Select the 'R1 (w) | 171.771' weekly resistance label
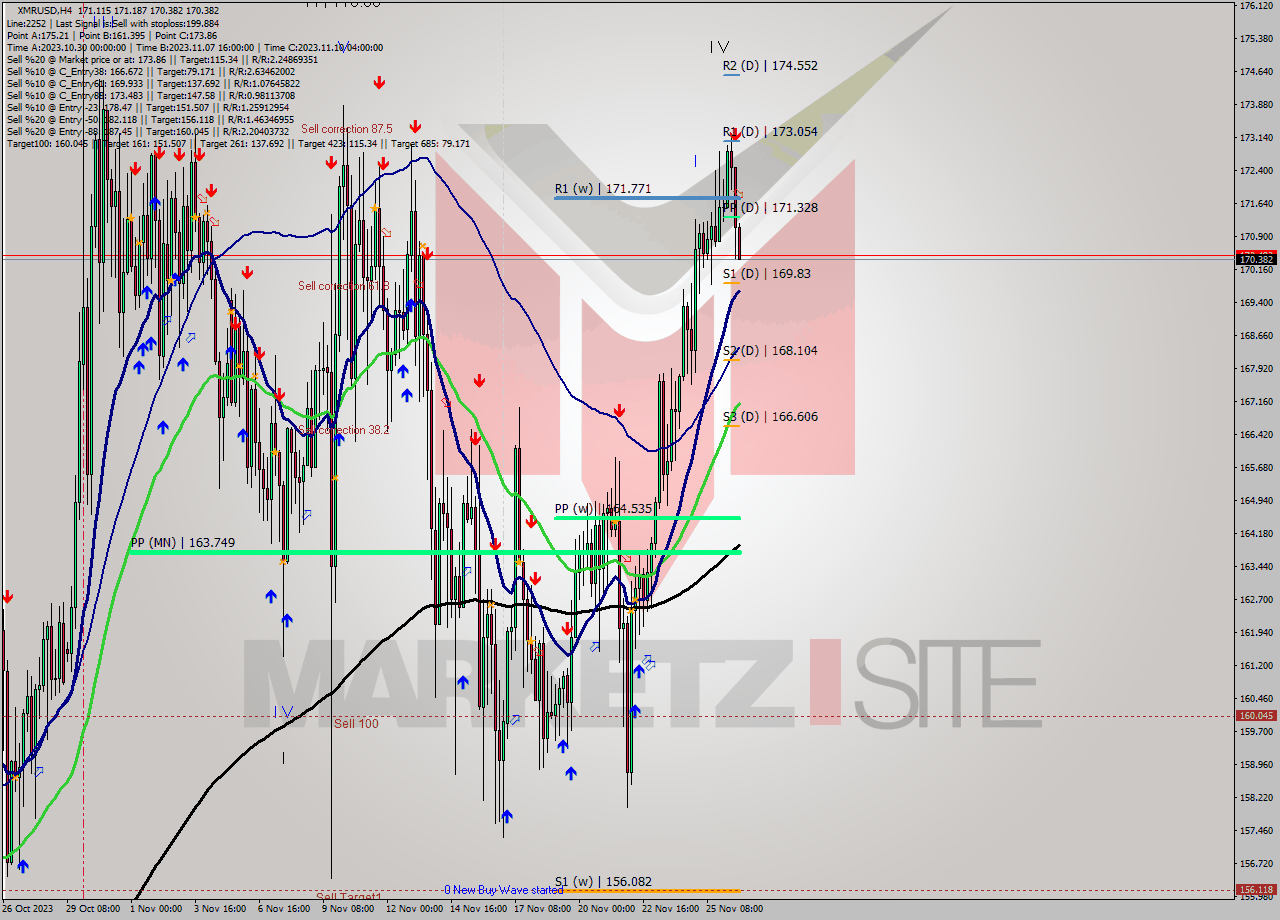1280x920 pixels. (x=603, y=188)
